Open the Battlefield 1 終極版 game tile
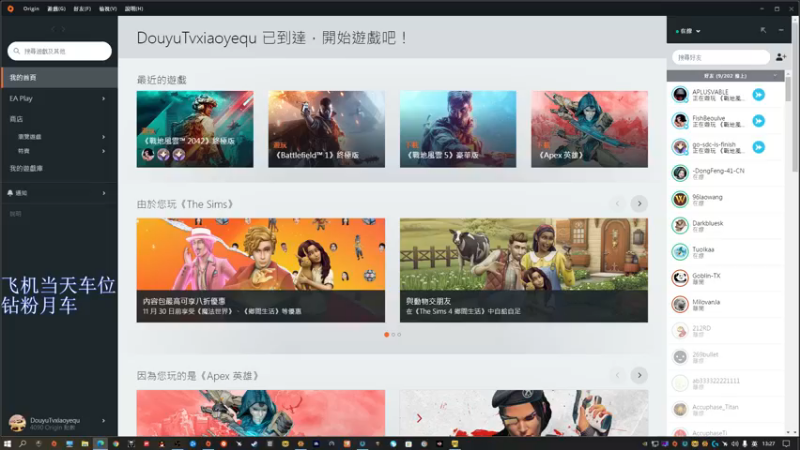The height and width of the screenshot is (450, 800). tap(327, 129)
